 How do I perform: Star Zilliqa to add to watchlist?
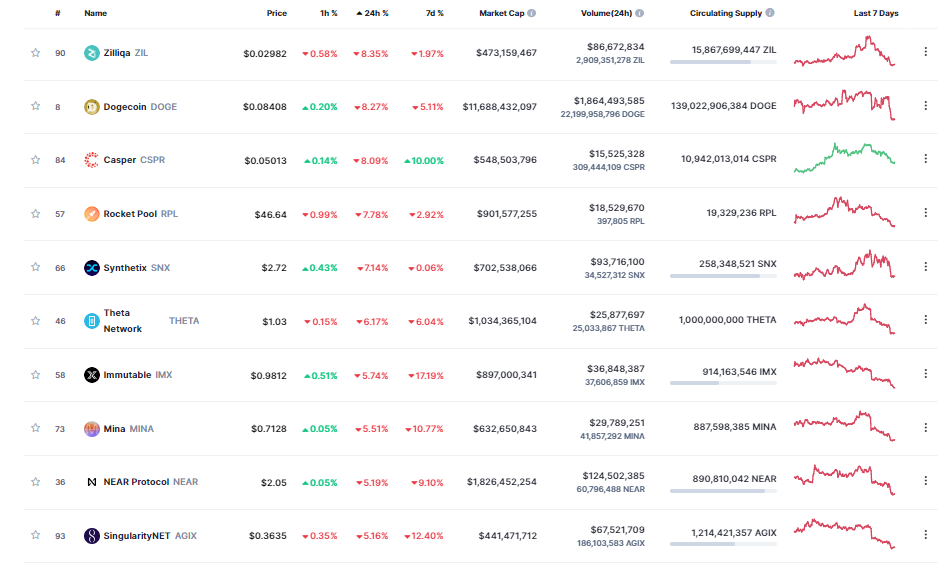pos(36,53)
